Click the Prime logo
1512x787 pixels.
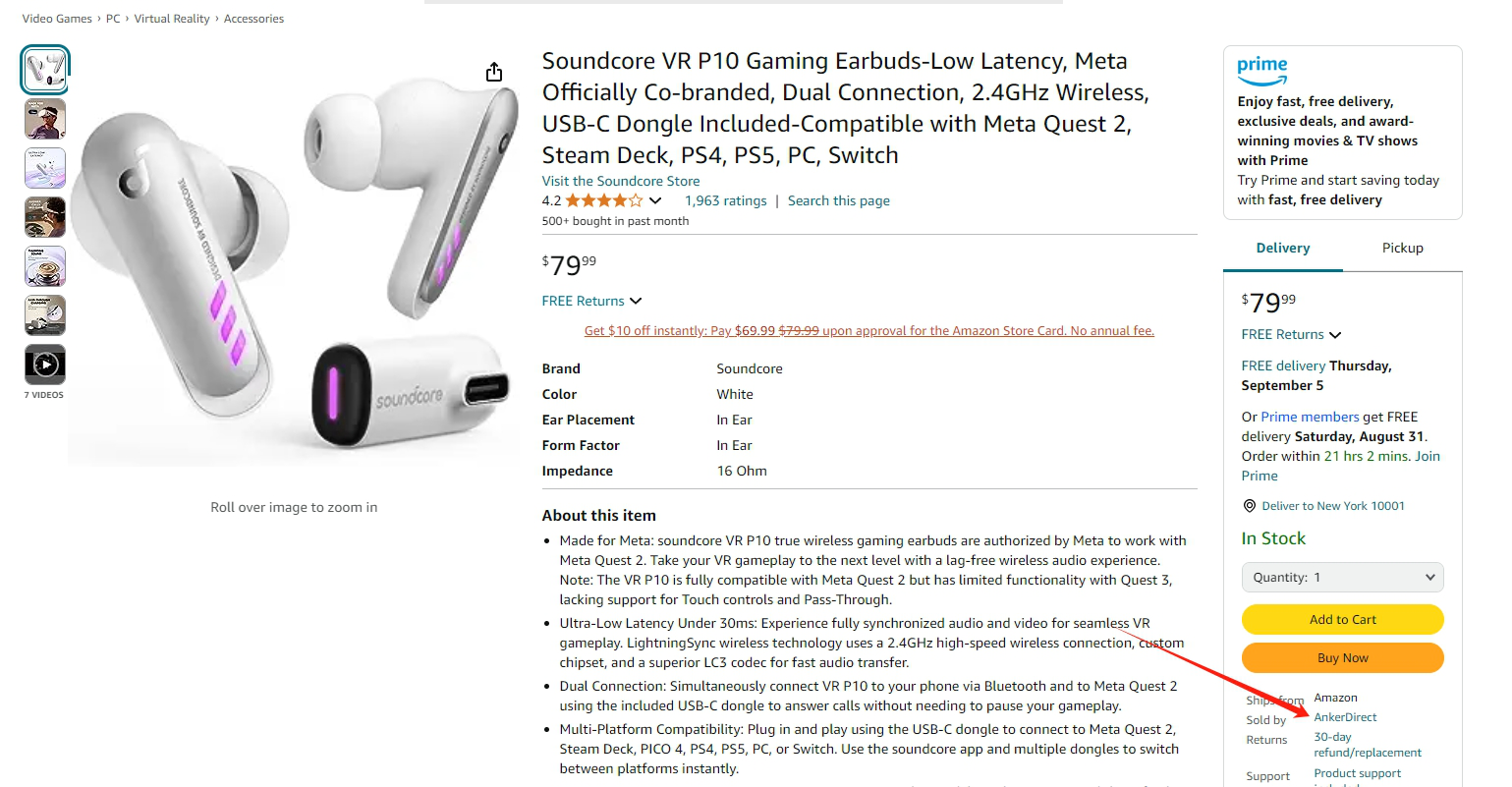(x=1262, y=70)
